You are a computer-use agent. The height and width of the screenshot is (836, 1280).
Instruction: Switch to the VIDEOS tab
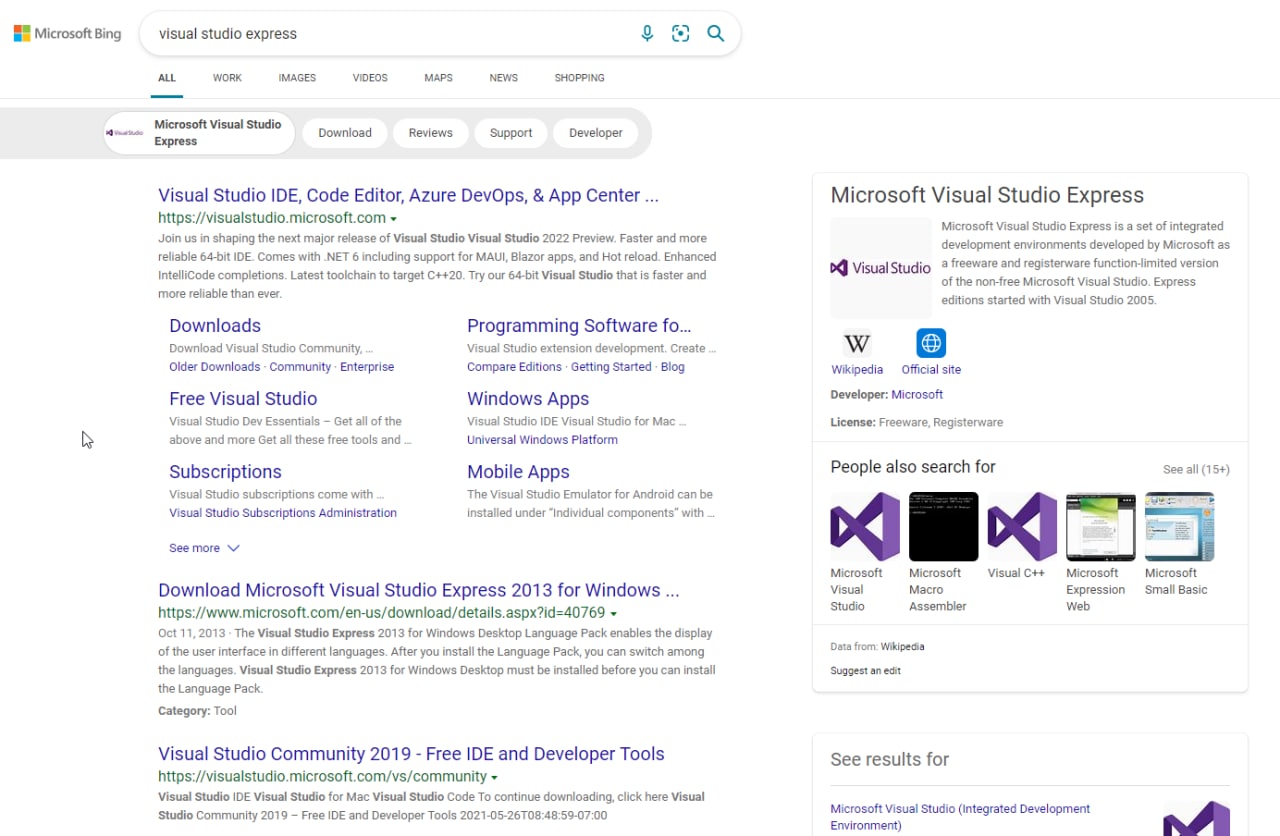[x=370, y=78]
